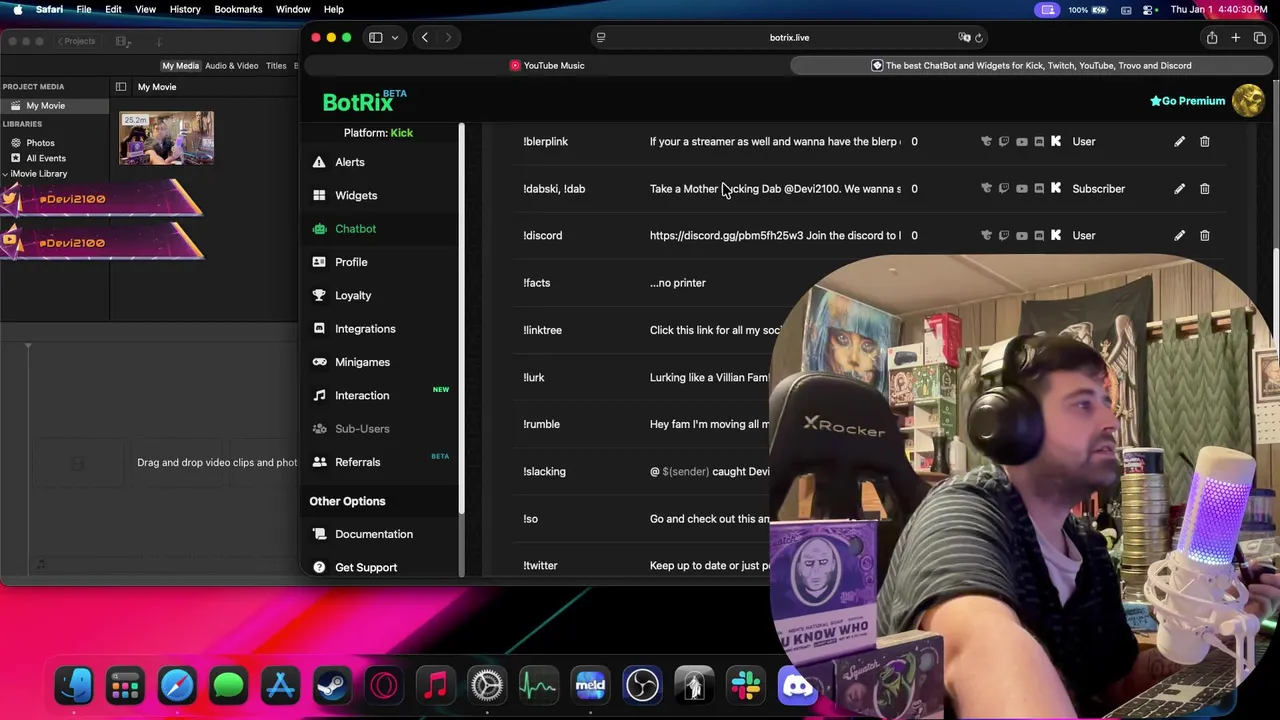Viewport: 1280px width, 720px height.
Task: Open the File menu
Action: pyautogui.click(x=84, y=9)
